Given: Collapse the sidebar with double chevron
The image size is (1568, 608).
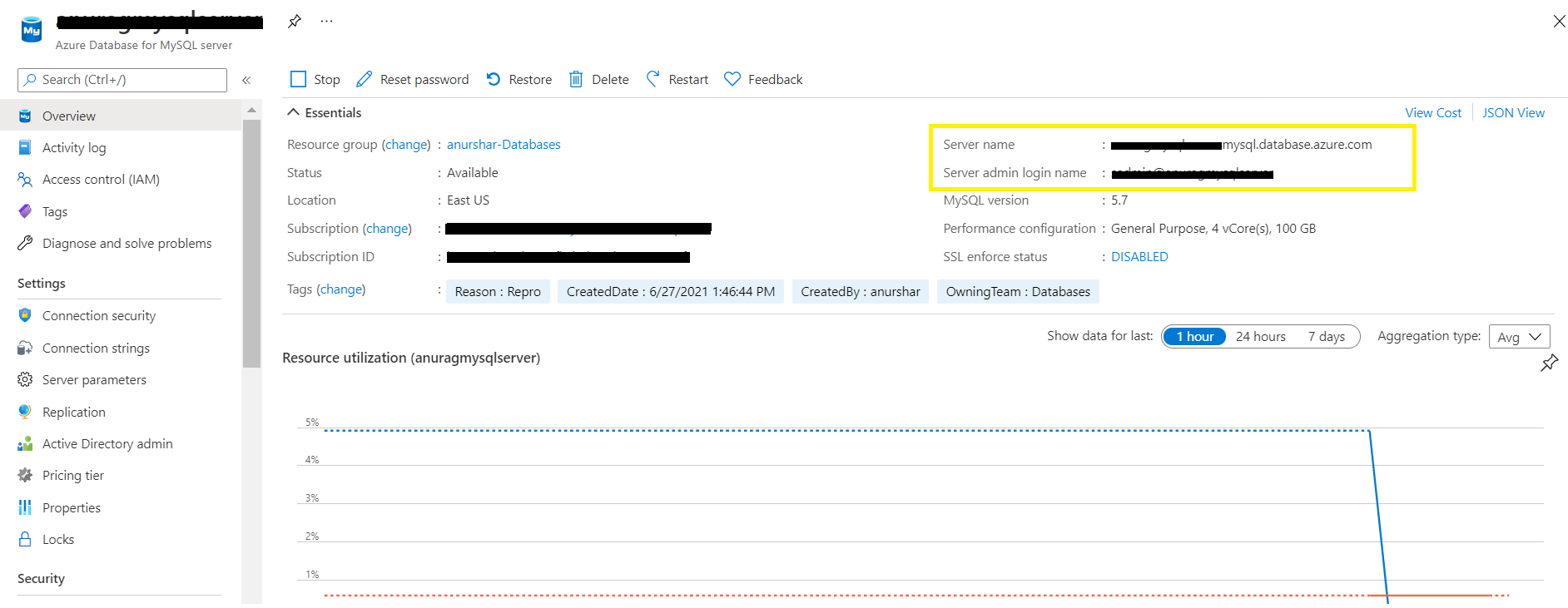Looking at the screenshot, I should tap(246, 81).
